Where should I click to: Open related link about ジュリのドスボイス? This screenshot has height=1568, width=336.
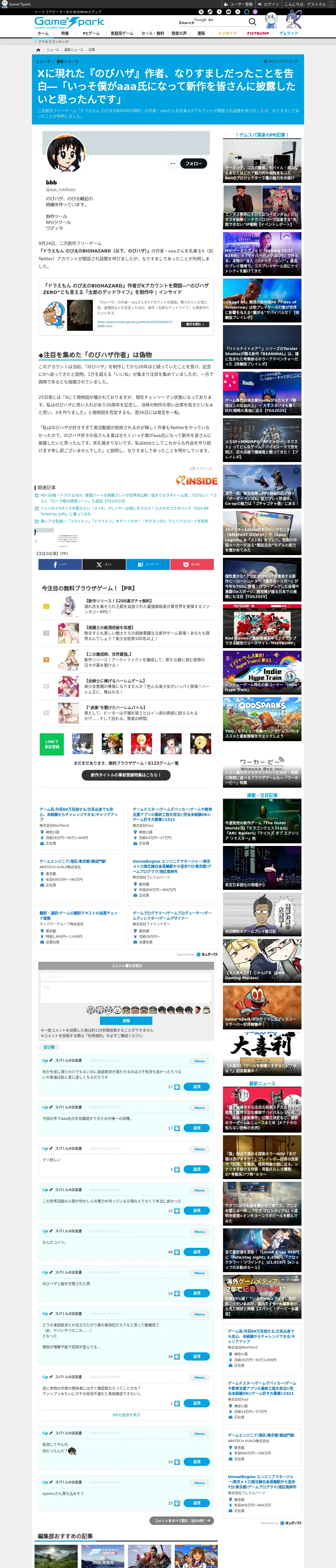tap(124, 511)
